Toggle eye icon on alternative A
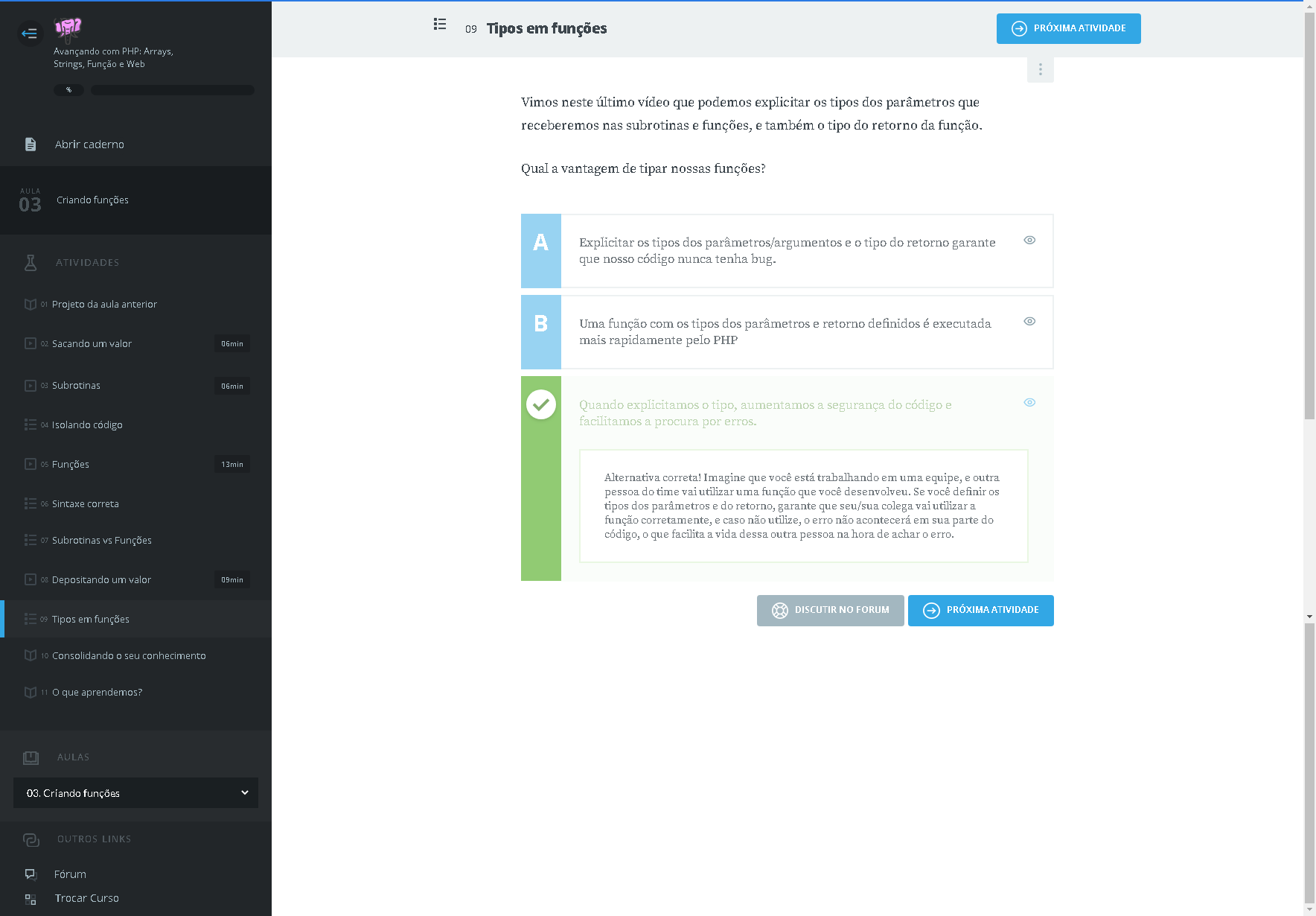Viewport: 1316px width, 916px height. [x=1029, y=240]
